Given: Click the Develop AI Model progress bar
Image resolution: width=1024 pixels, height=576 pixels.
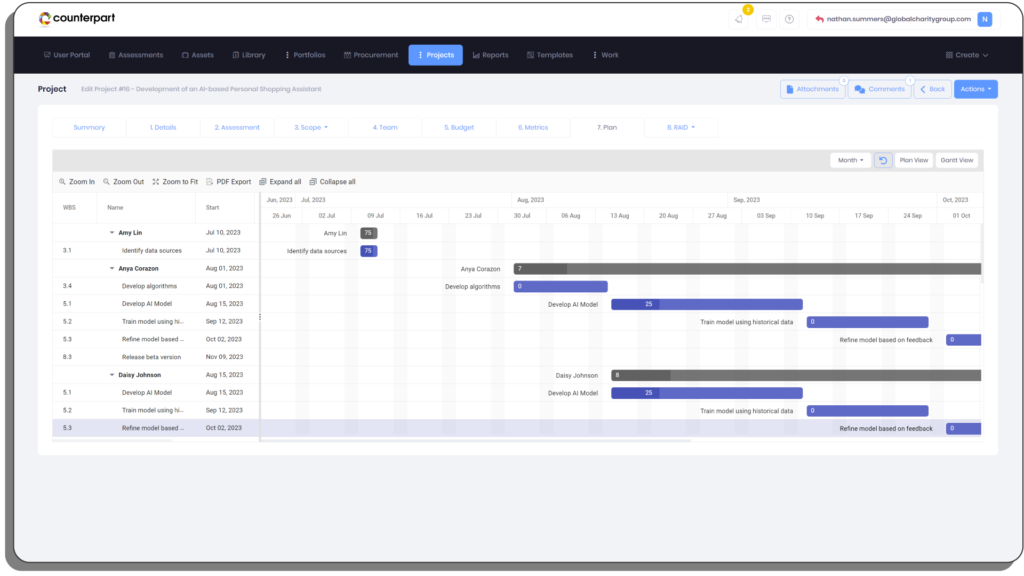Looking at the screenshot, I should tap(706, 304).
